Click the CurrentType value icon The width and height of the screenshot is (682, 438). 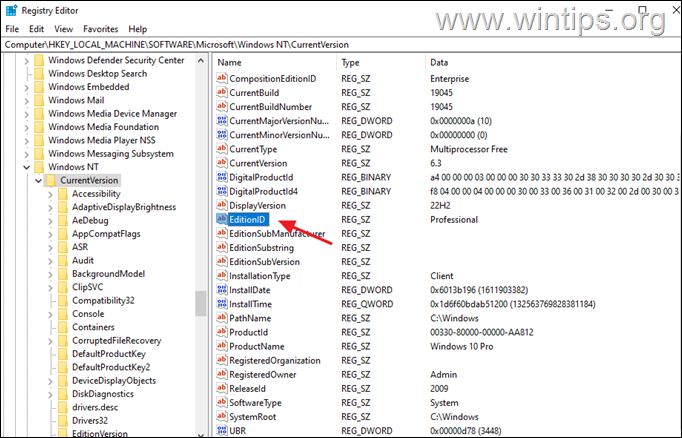tap(222, 149)
